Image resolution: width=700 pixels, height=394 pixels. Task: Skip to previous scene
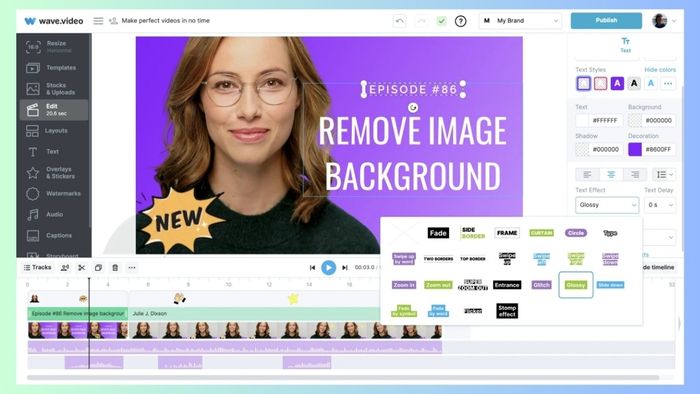click(x=312, y=268)
